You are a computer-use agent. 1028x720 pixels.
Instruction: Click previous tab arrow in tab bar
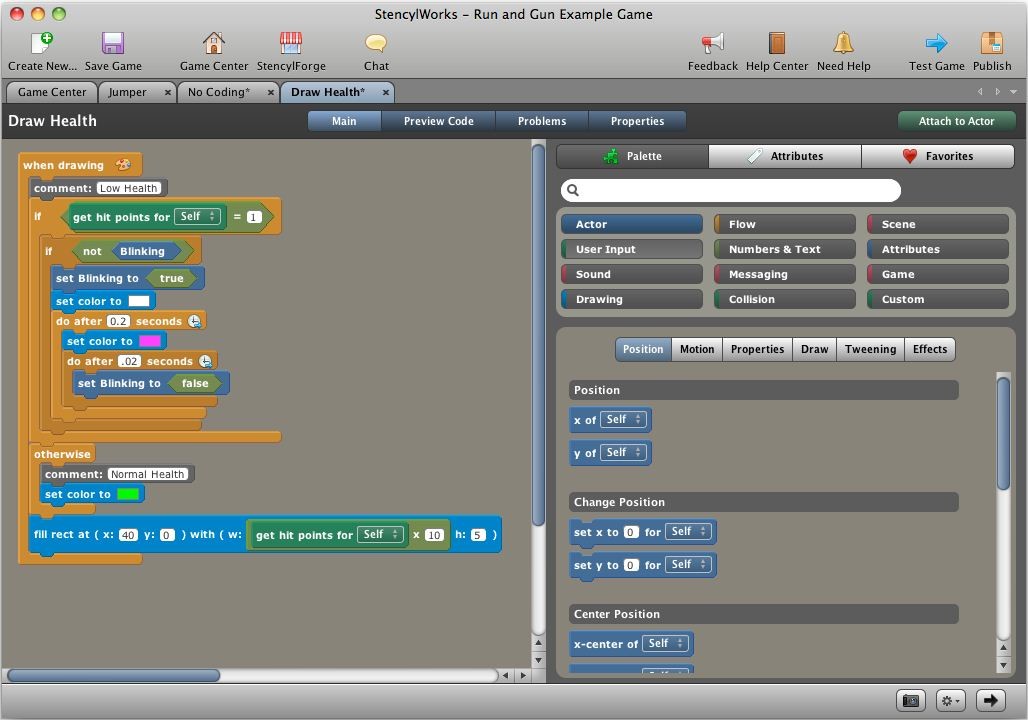click(980, 92)
